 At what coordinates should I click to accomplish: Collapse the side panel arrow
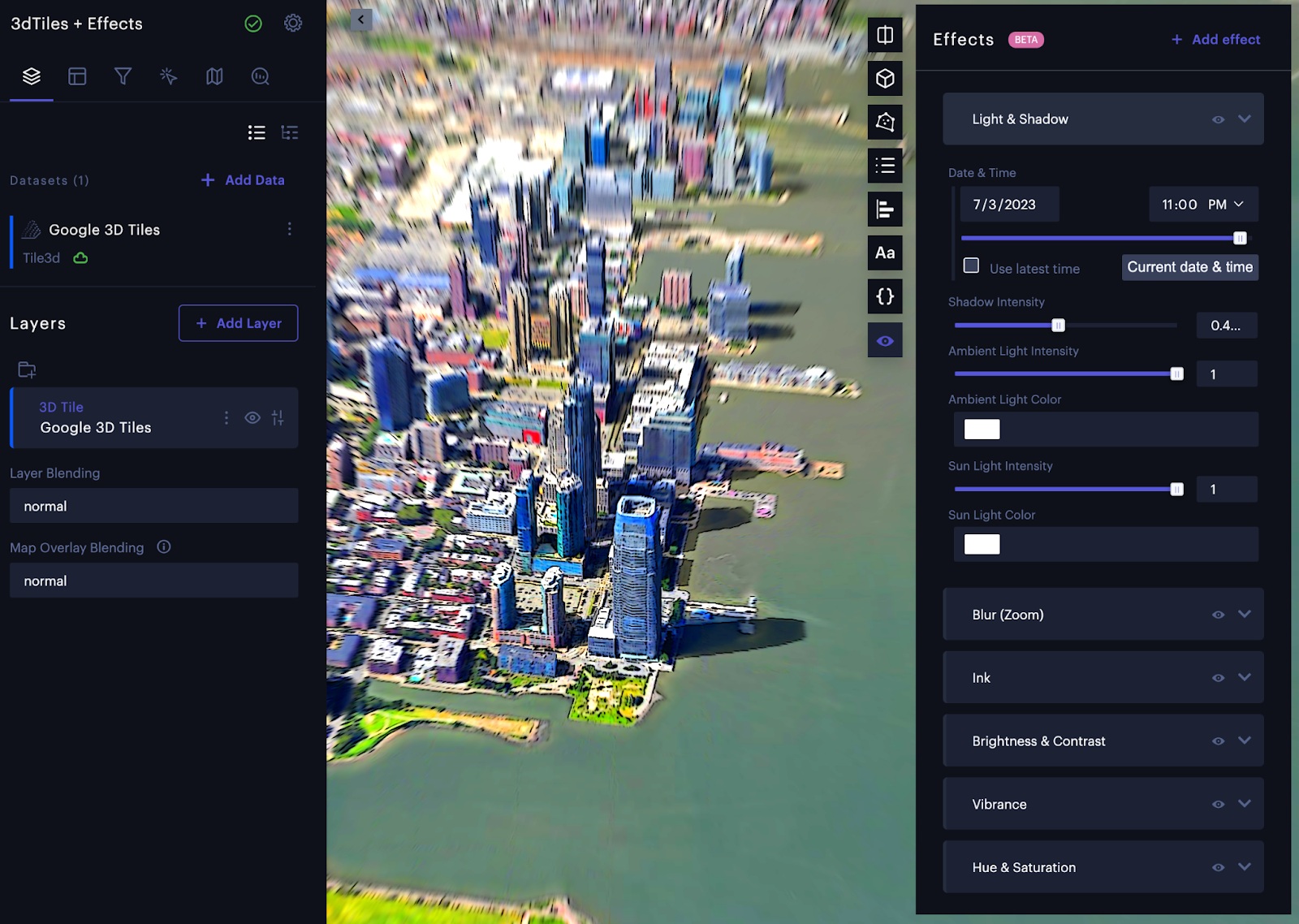tap(361, 19)
